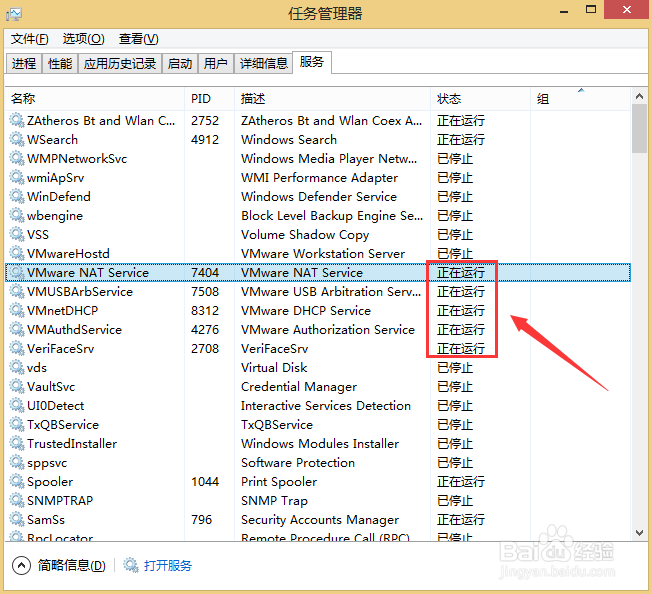Click the gear icon beside VMware NAT Service name

click(x=17, y=272)
